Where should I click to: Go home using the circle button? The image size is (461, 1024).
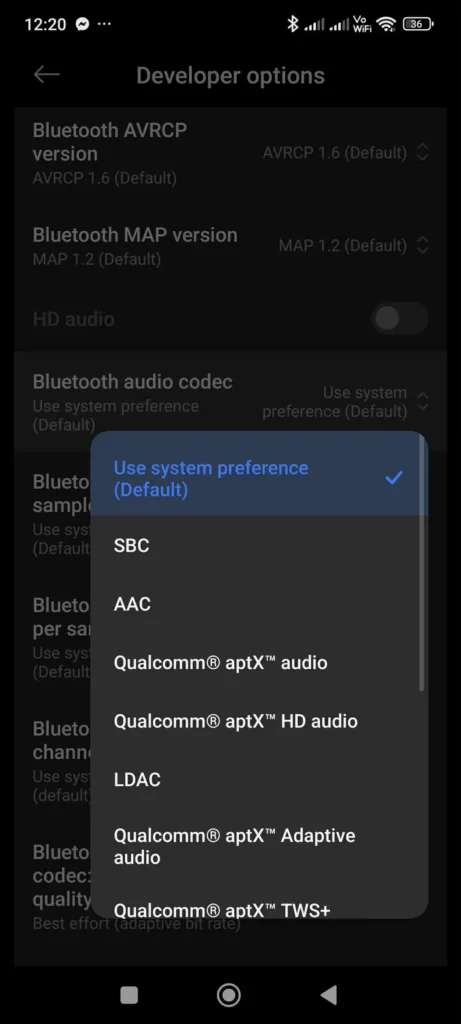(229, 995)
